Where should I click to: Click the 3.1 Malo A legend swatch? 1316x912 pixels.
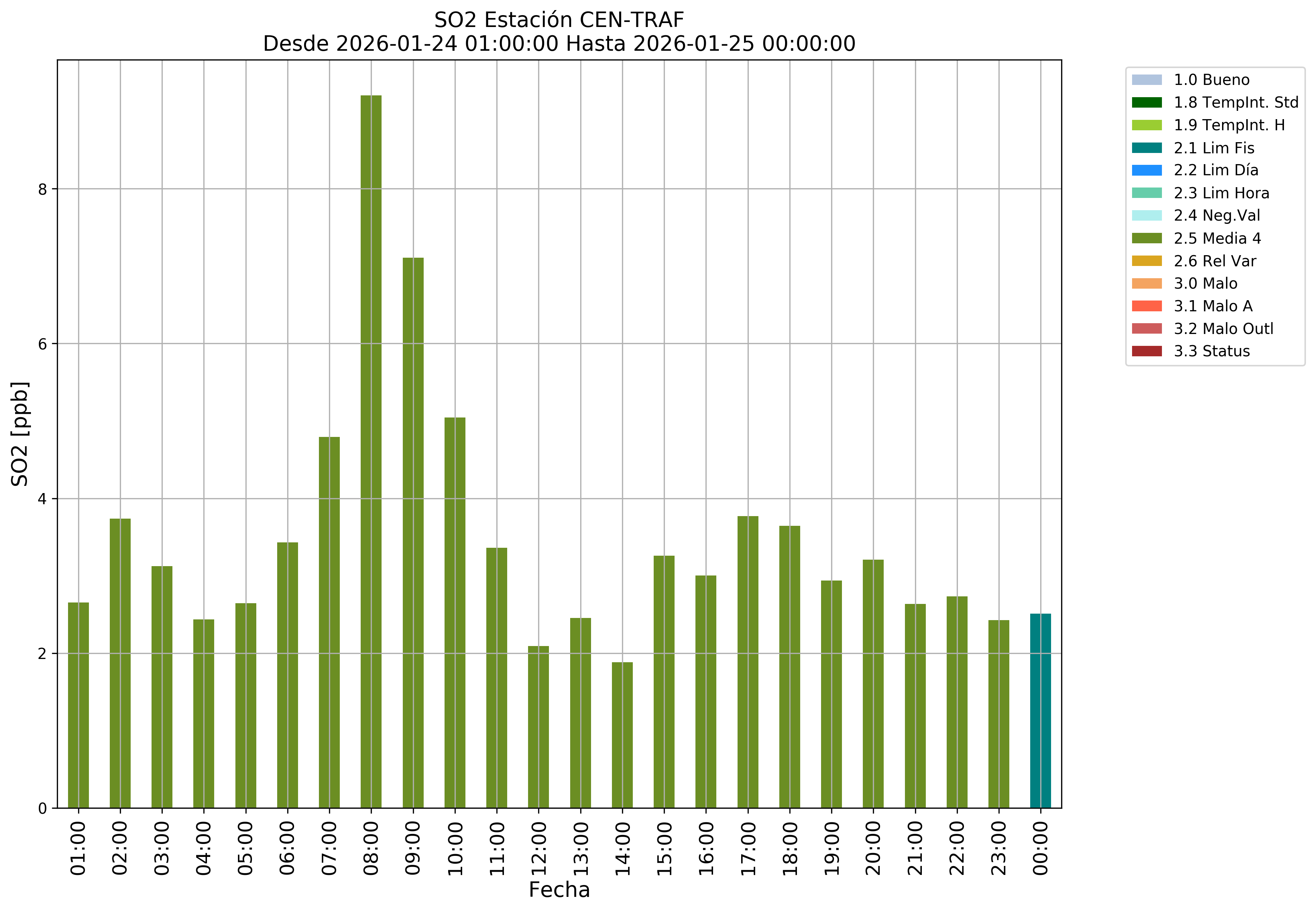click(1146, 306)
